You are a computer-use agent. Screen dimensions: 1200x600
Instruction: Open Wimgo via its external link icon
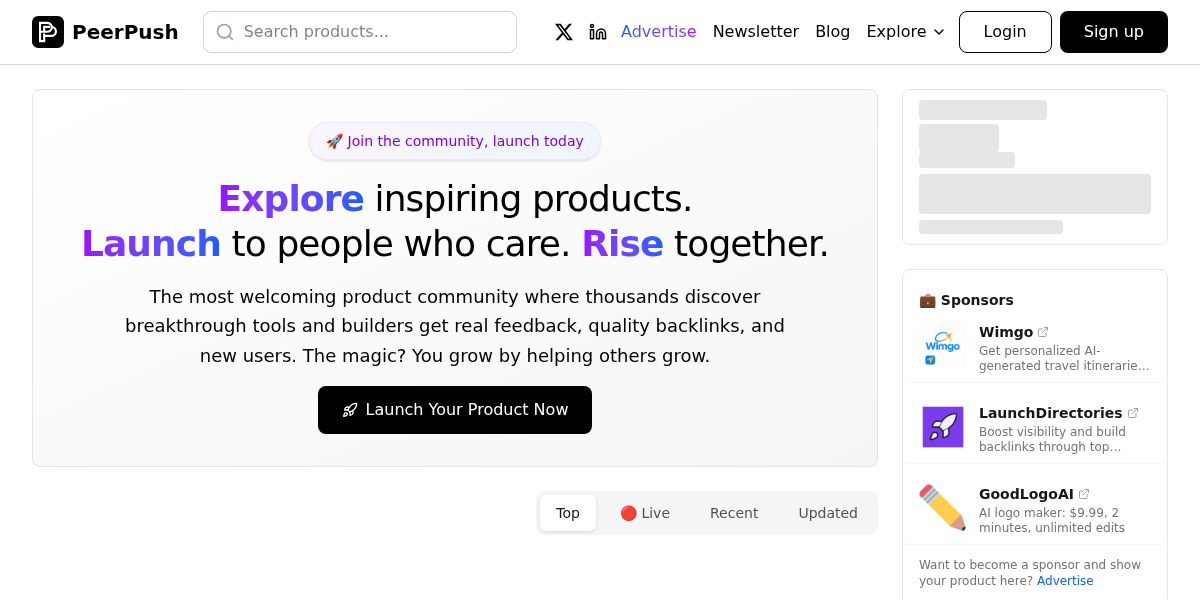(x=1043, y=330)
